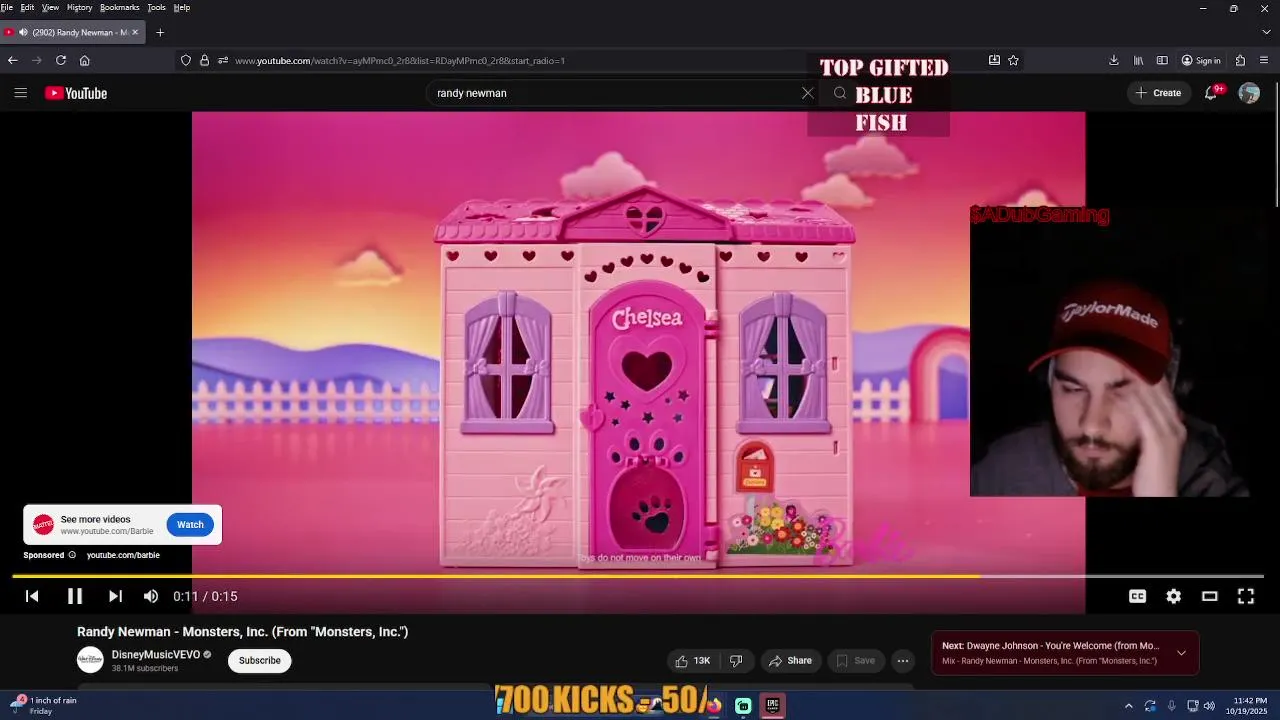Close the Randy Newman browser tab

(x=135, y=32)
